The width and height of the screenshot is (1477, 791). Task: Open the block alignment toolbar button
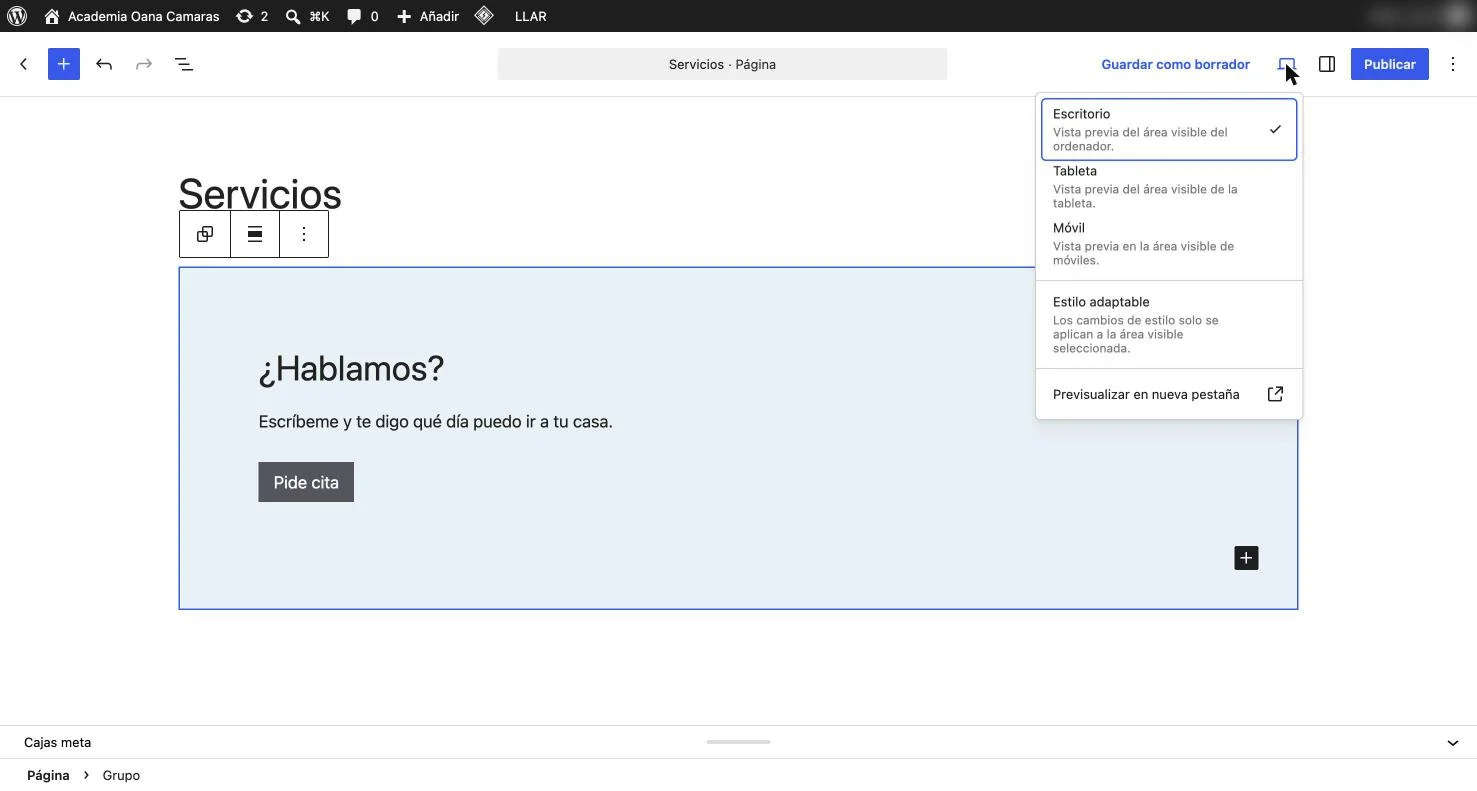click(255, 234)
